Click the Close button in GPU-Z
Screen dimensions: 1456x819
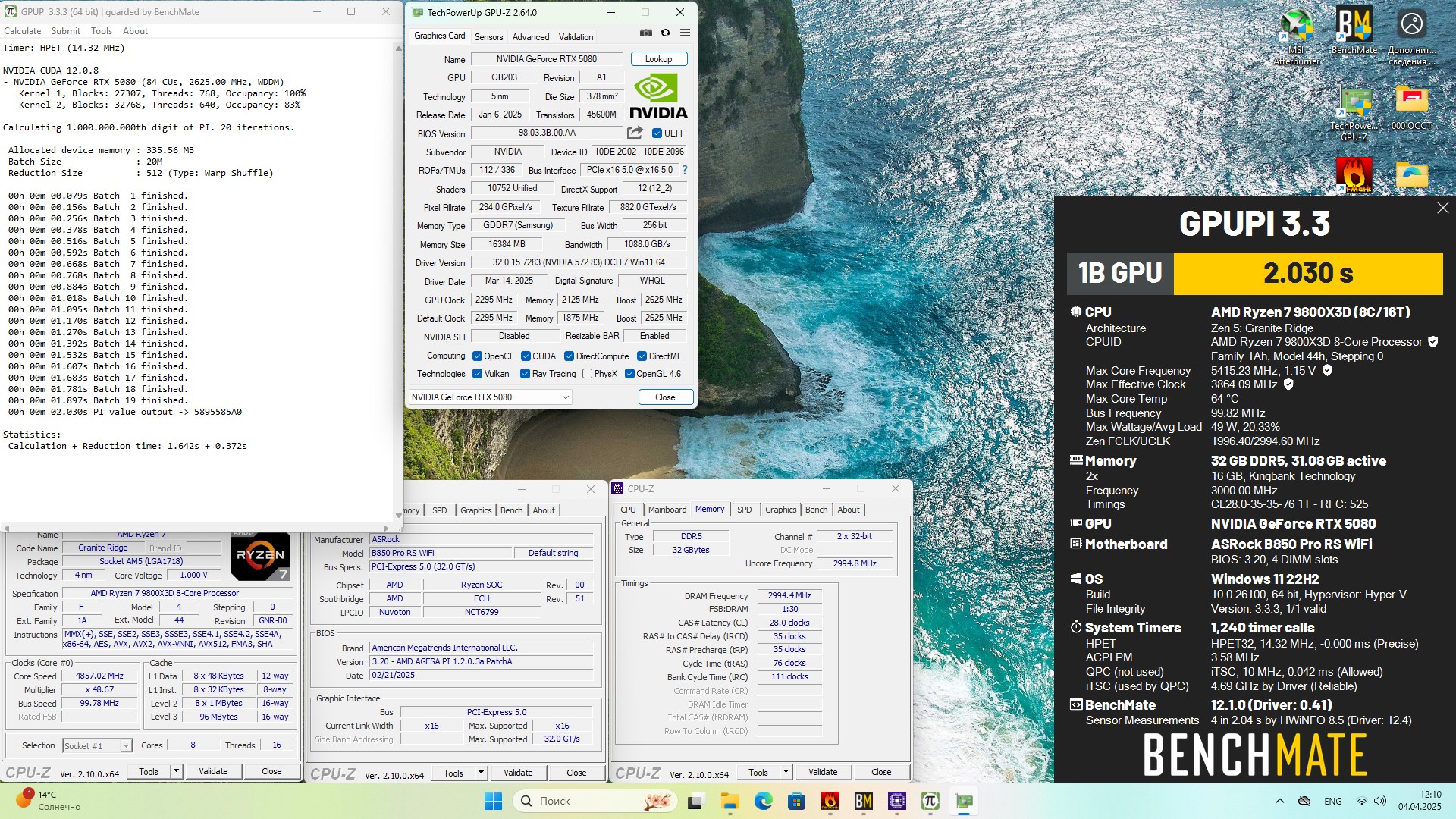665,397
